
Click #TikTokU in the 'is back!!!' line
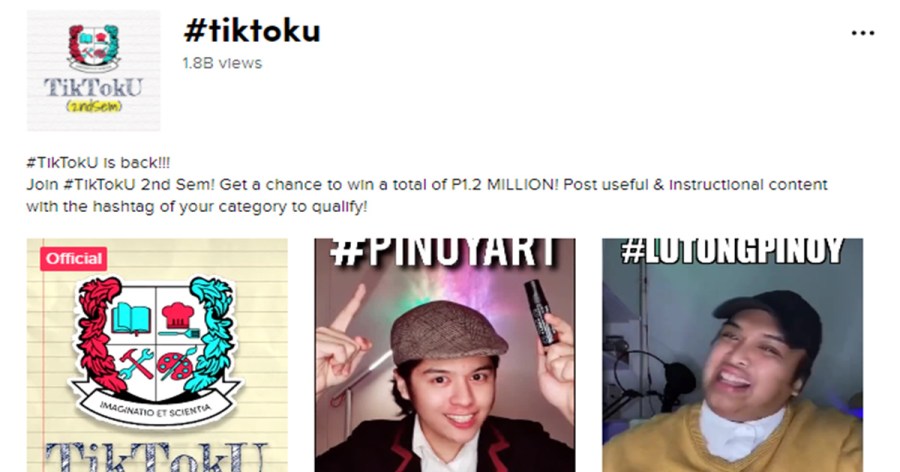[62, 163]
